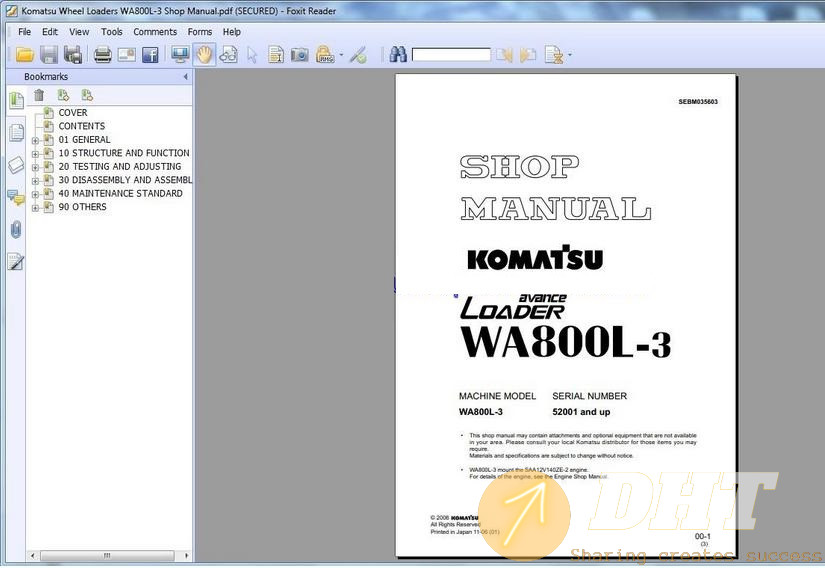Image resolution: width=825 pixels, height=568 pixels.
Task: Select 40 MAINTENANCE STANDARD bookmark
Action: 120,194
